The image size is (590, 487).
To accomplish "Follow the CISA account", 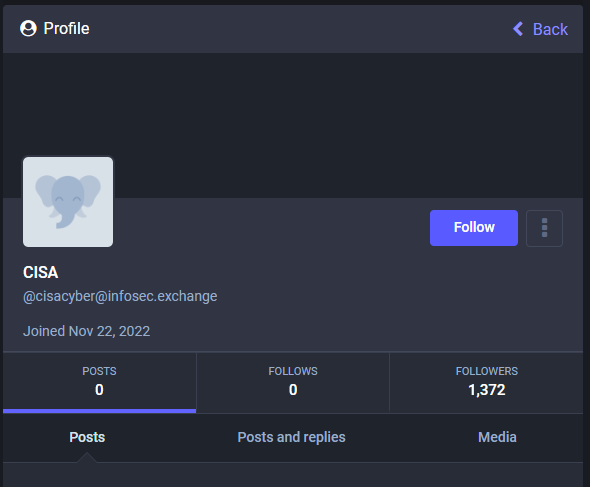I will 474,228.
